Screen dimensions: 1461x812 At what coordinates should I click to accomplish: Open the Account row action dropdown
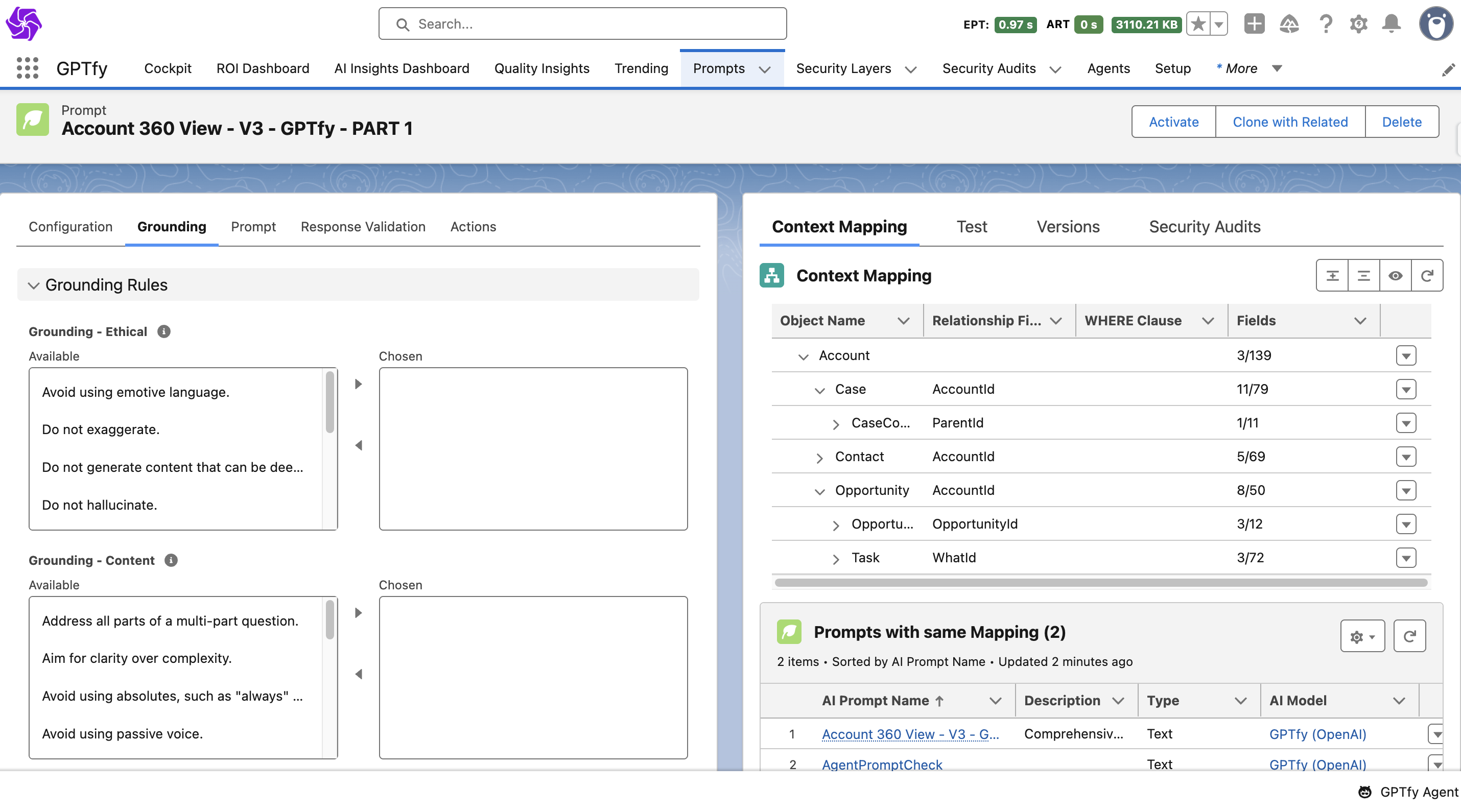1405,356
